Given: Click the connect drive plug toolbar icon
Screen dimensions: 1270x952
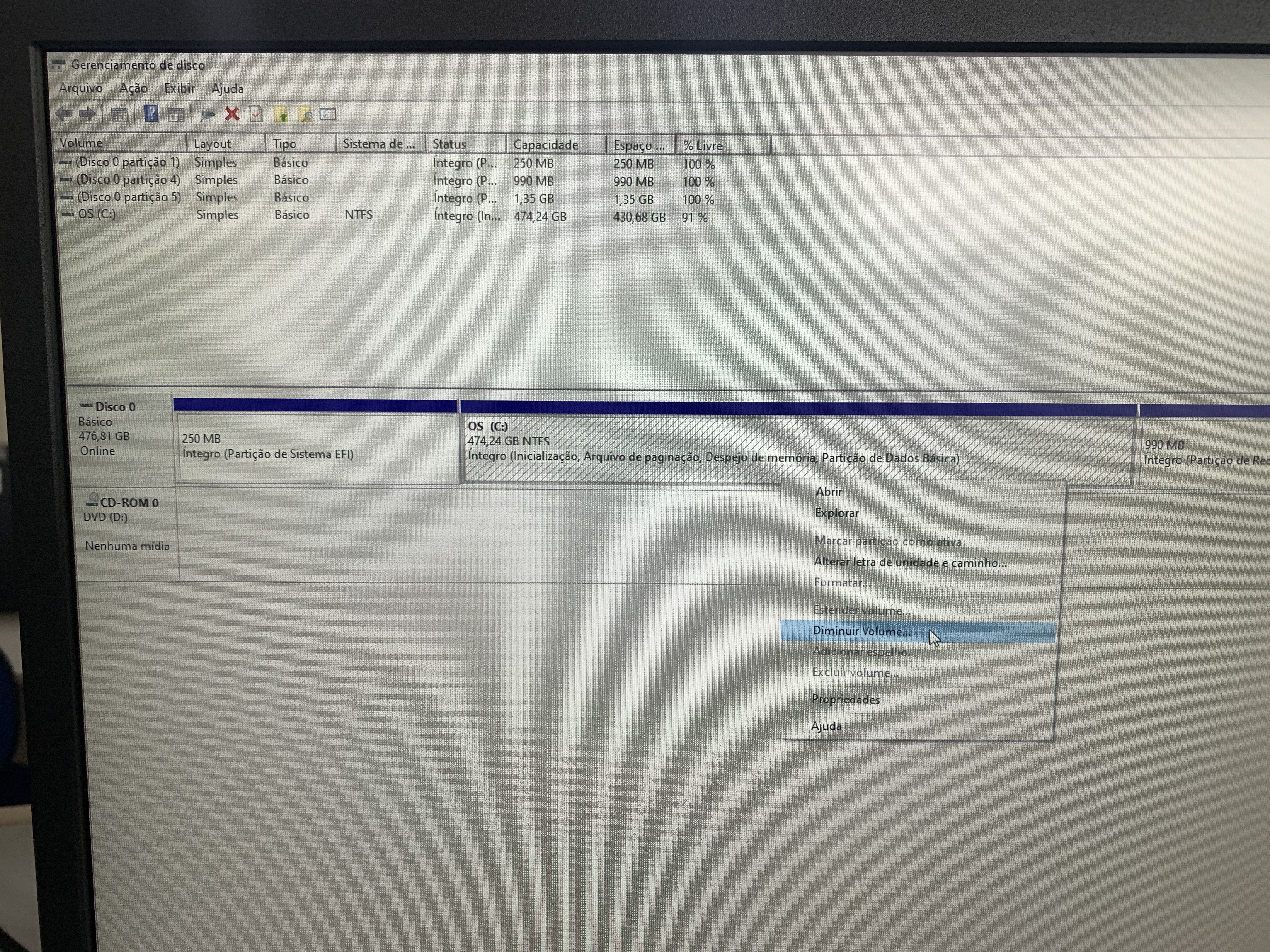Looking at the screenshot, I should (207, 115).
